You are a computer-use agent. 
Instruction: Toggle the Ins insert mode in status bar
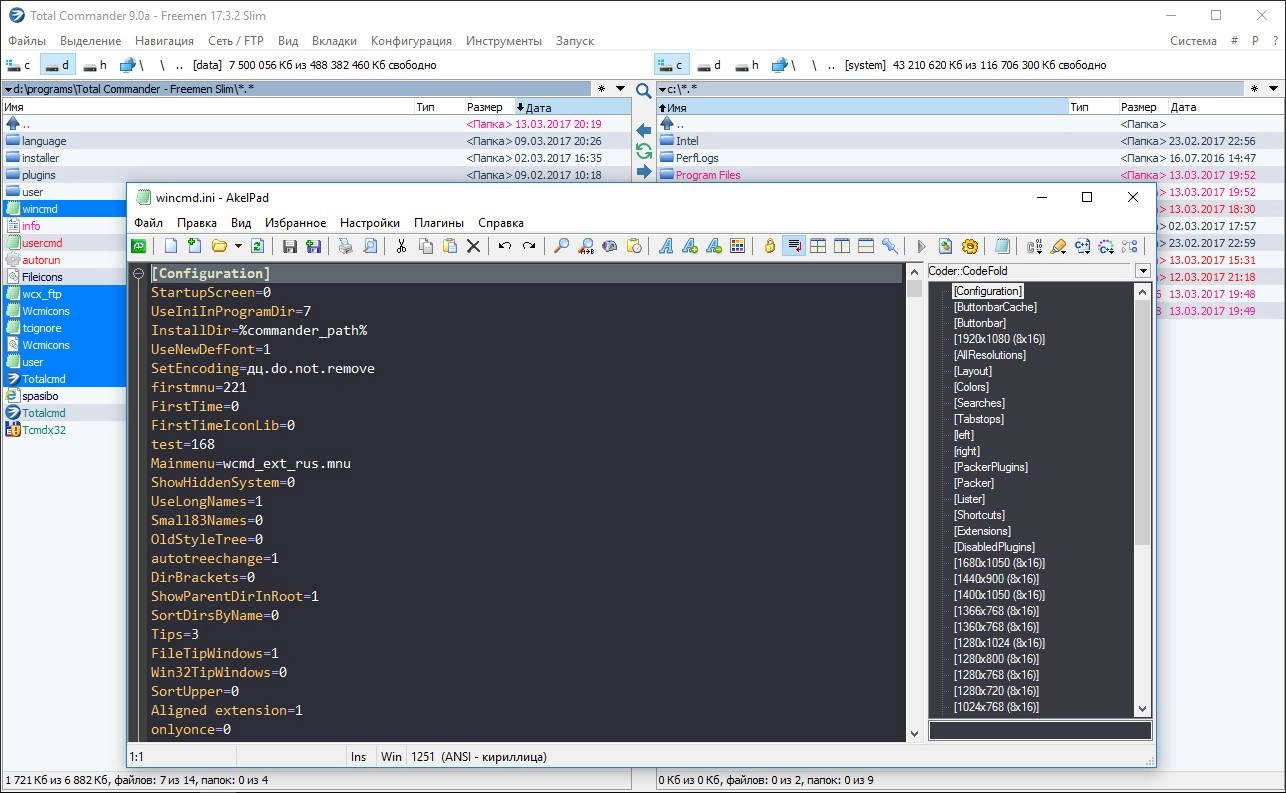coord(359,757)
